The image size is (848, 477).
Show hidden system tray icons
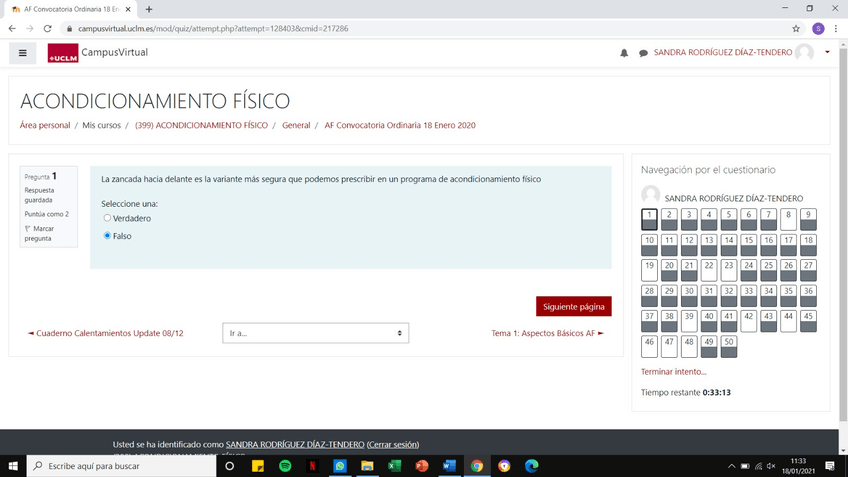[x=731, y=466]
